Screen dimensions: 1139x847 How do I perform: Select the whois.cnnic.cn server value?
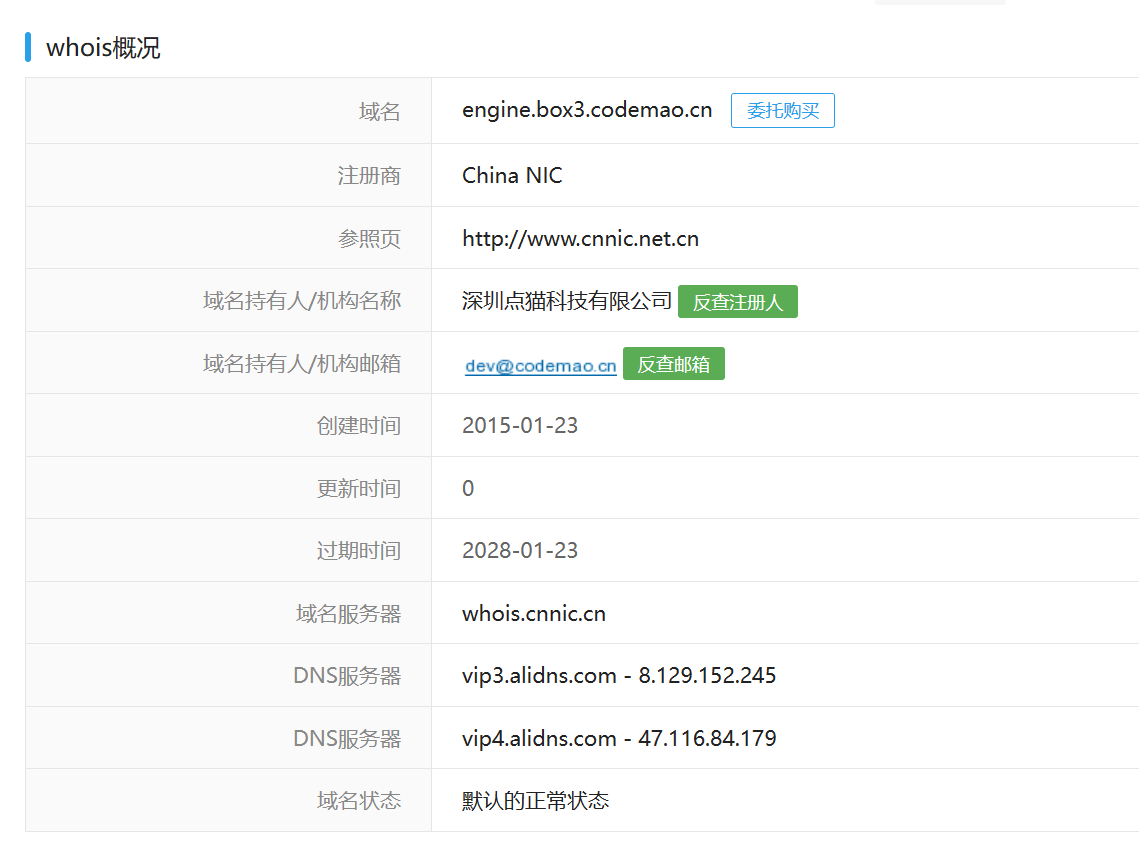coord(534,614)
